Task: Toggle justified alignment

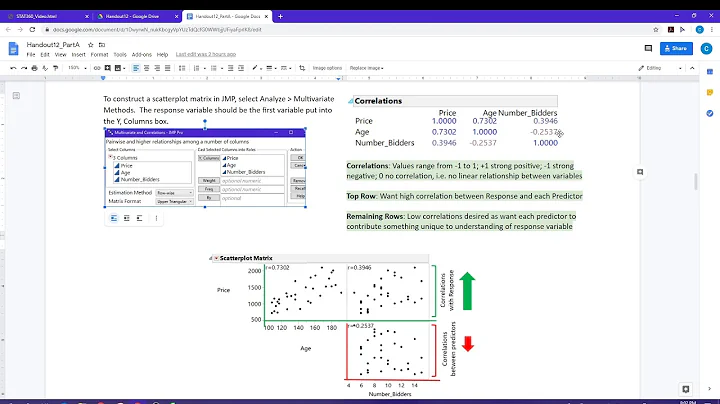Action: click(x=168, y=68)
